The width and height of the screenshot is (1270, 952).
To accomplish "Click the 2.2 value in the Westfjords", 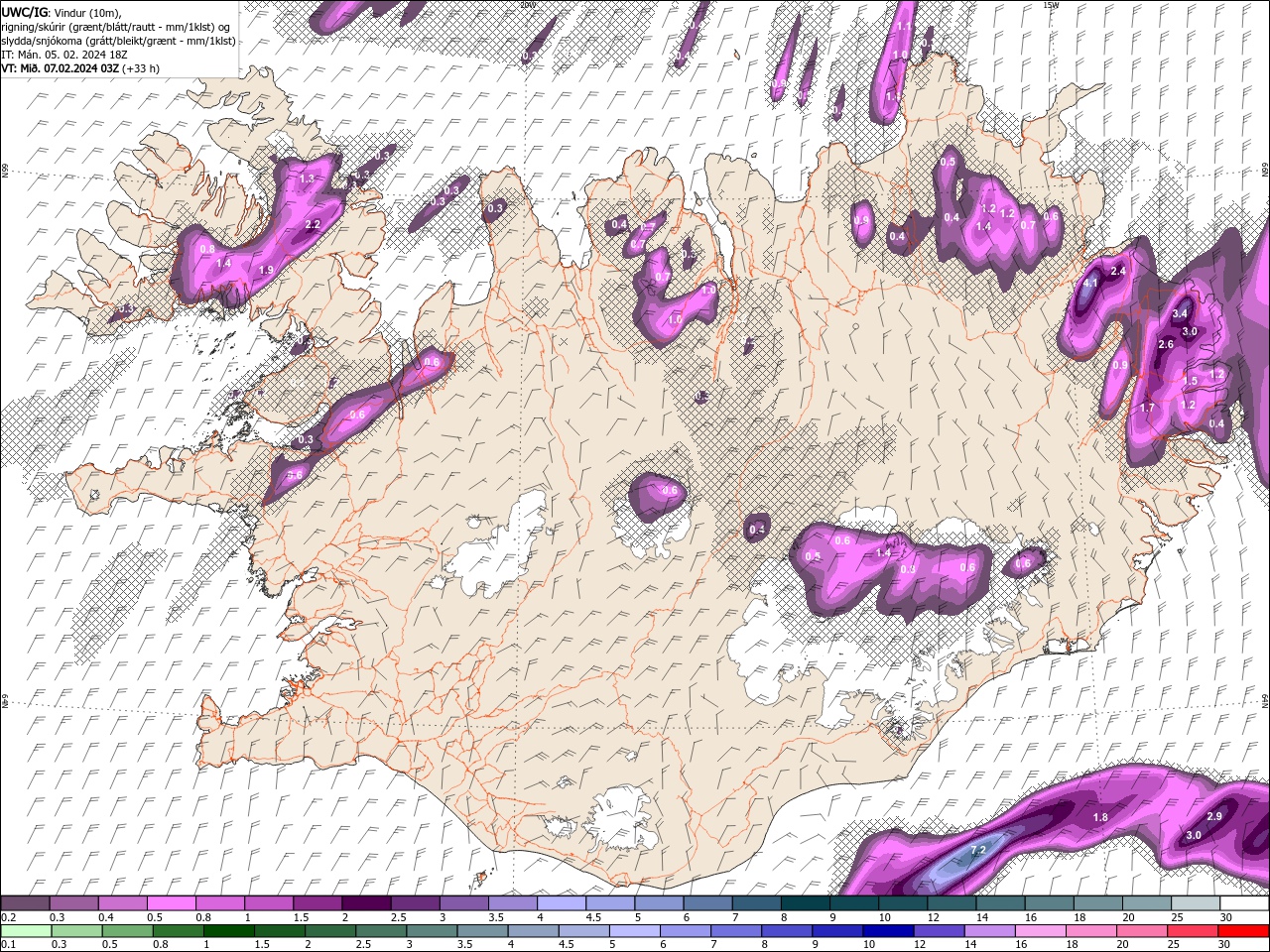I will [313, 224].
